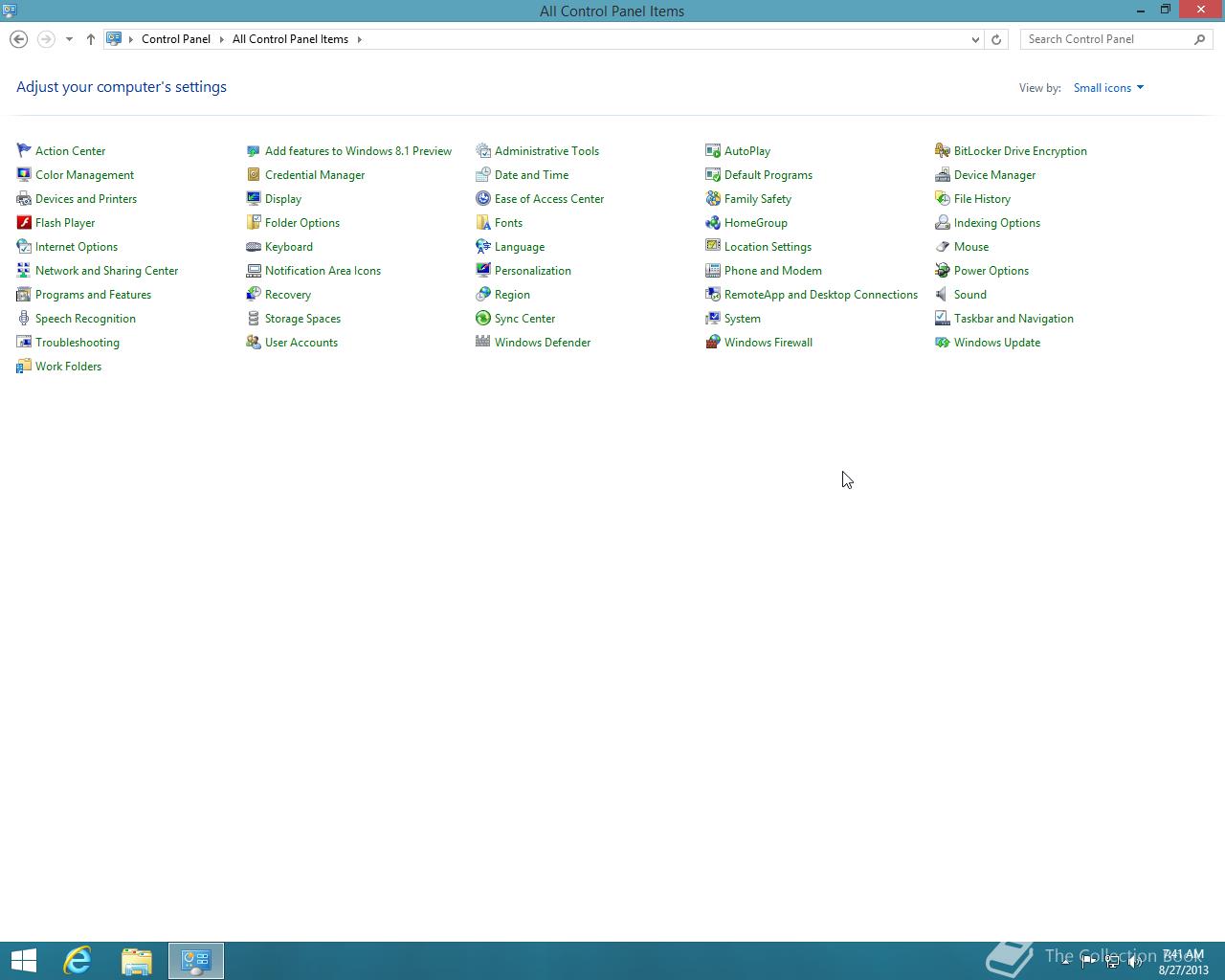This screenshot has height=980, width=1225.
Task: Click the Mouse icon
Action: [x=943, y=247]
